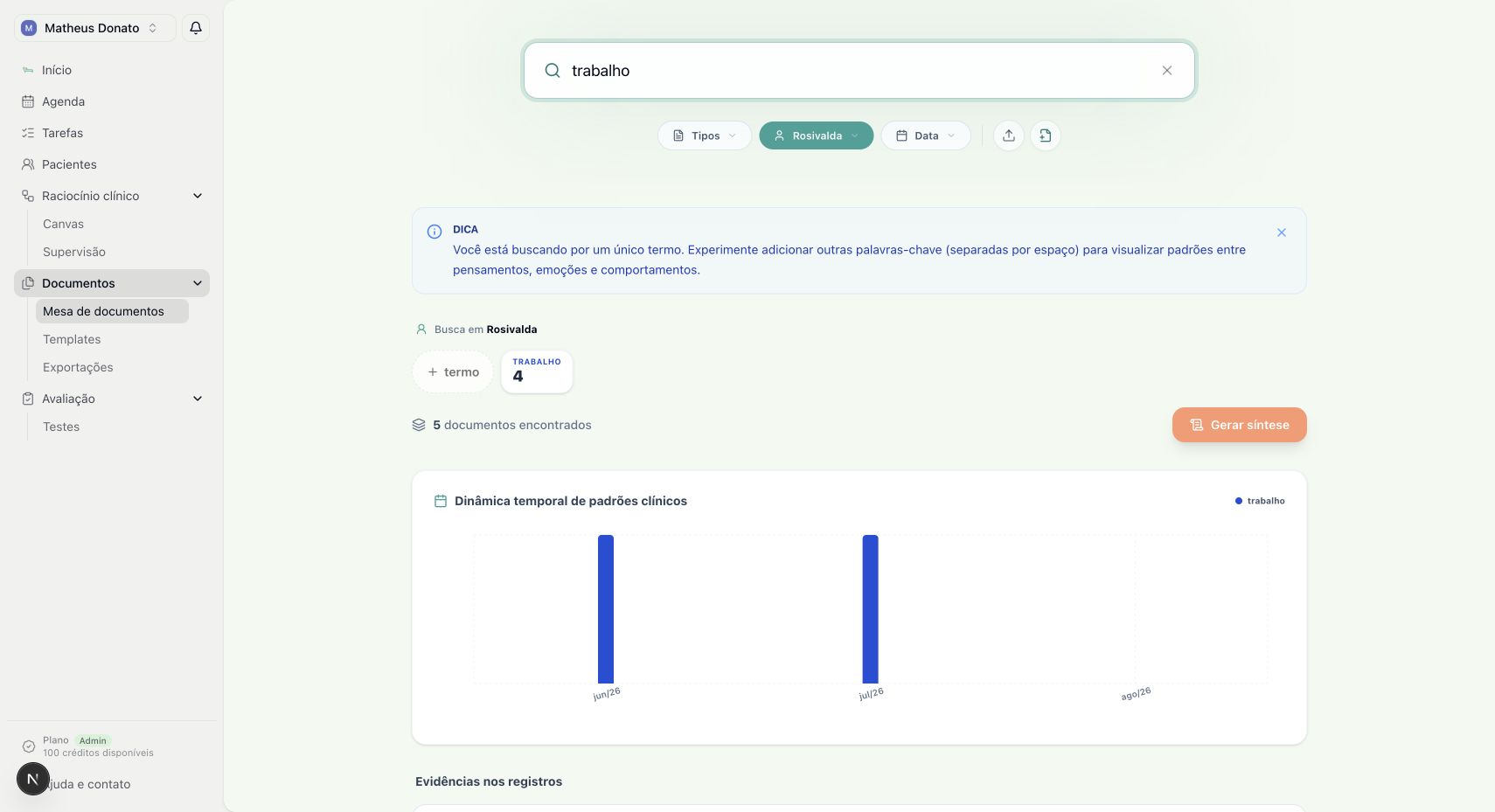
Task: Click the jun/26 bar in chart
Action: click(x=606, y=609)
